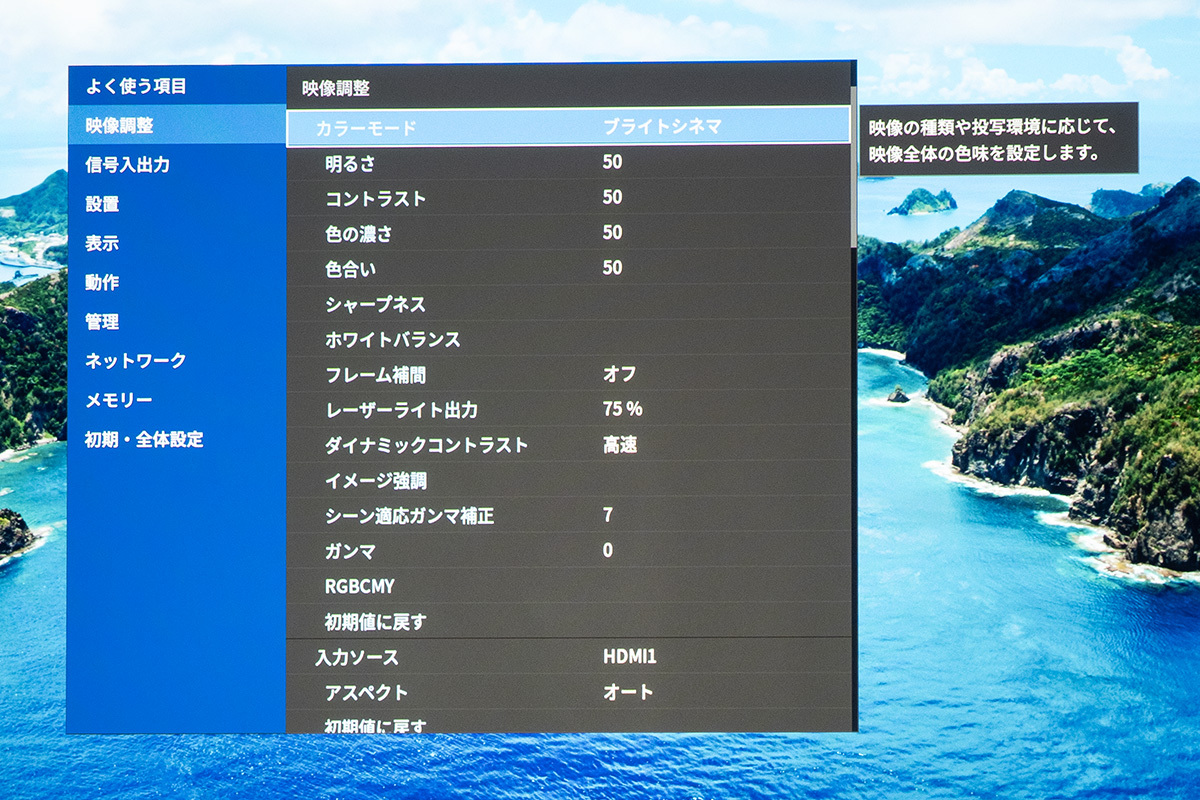
Task: Click the 50 value beside 色の濃さ
Action: click(612, 232)
